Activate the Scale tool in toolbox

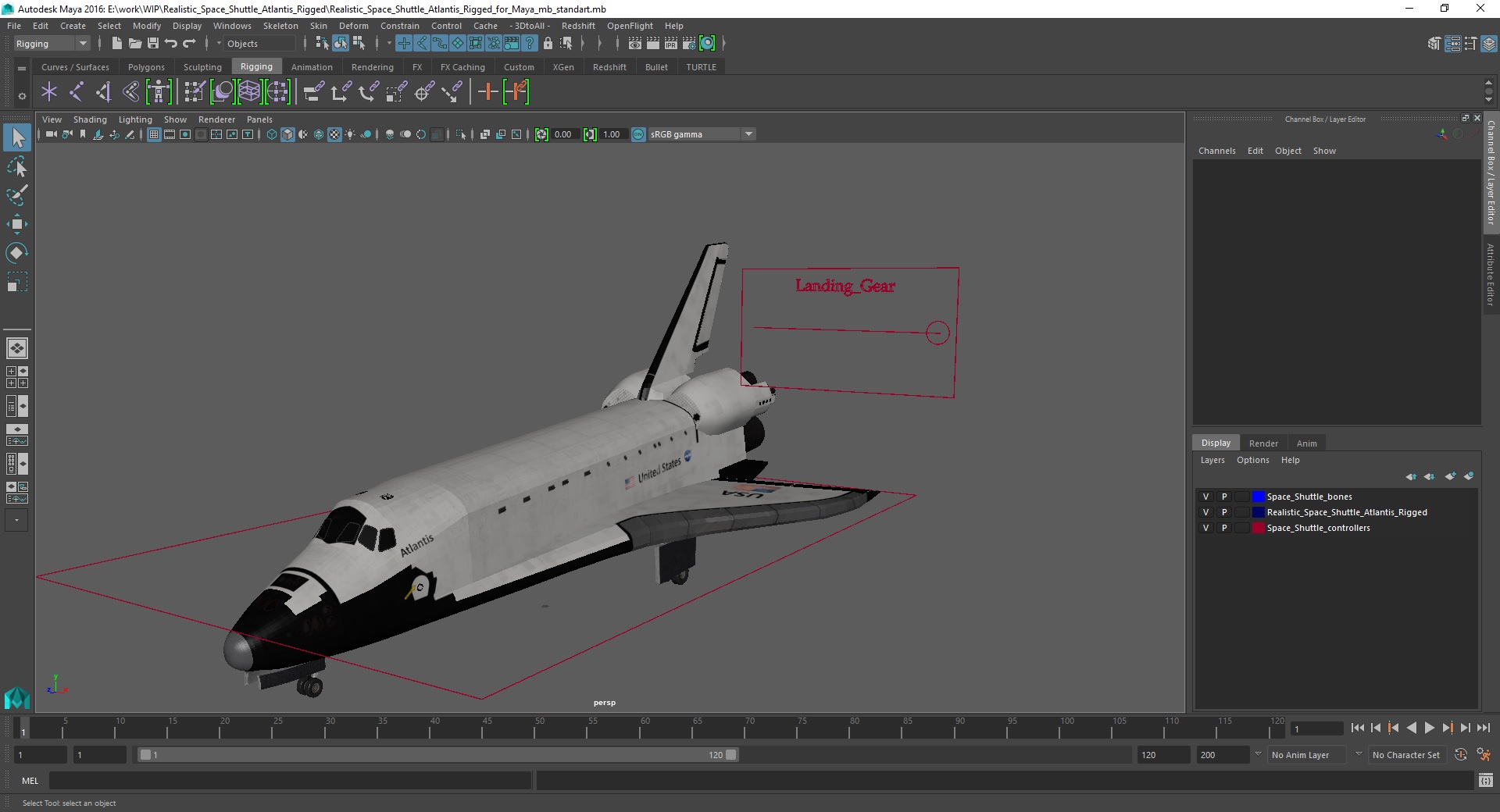(x=17, y=282)
